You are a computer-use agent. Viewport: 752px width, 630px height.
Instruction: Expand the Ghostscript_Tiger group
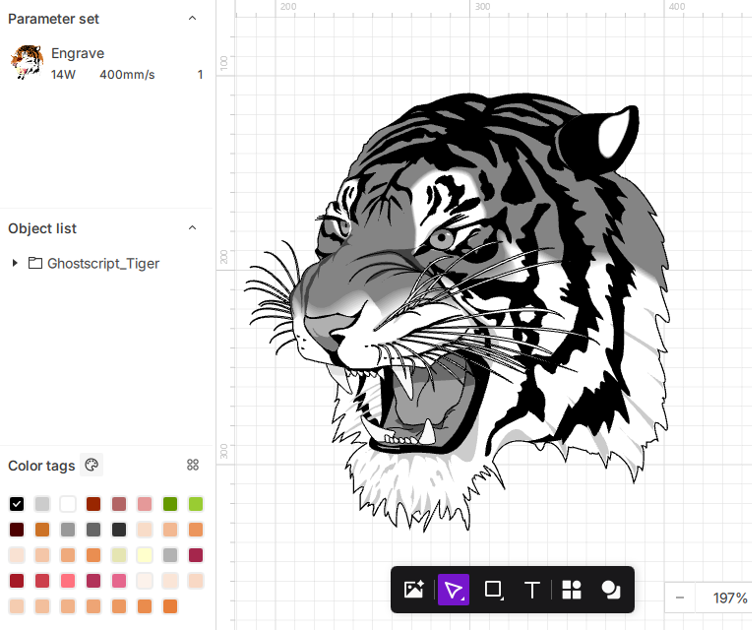point(15,264)
